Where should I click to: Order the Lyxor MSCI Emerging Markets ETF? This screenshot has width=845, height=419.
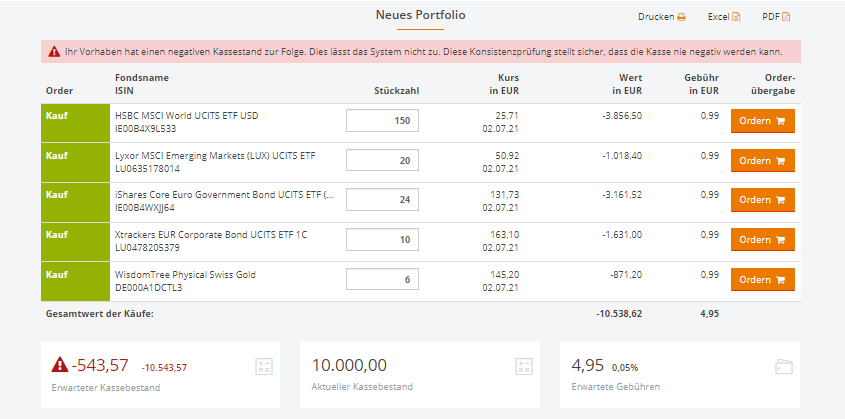pyautogui.click(x=762, y=161)
